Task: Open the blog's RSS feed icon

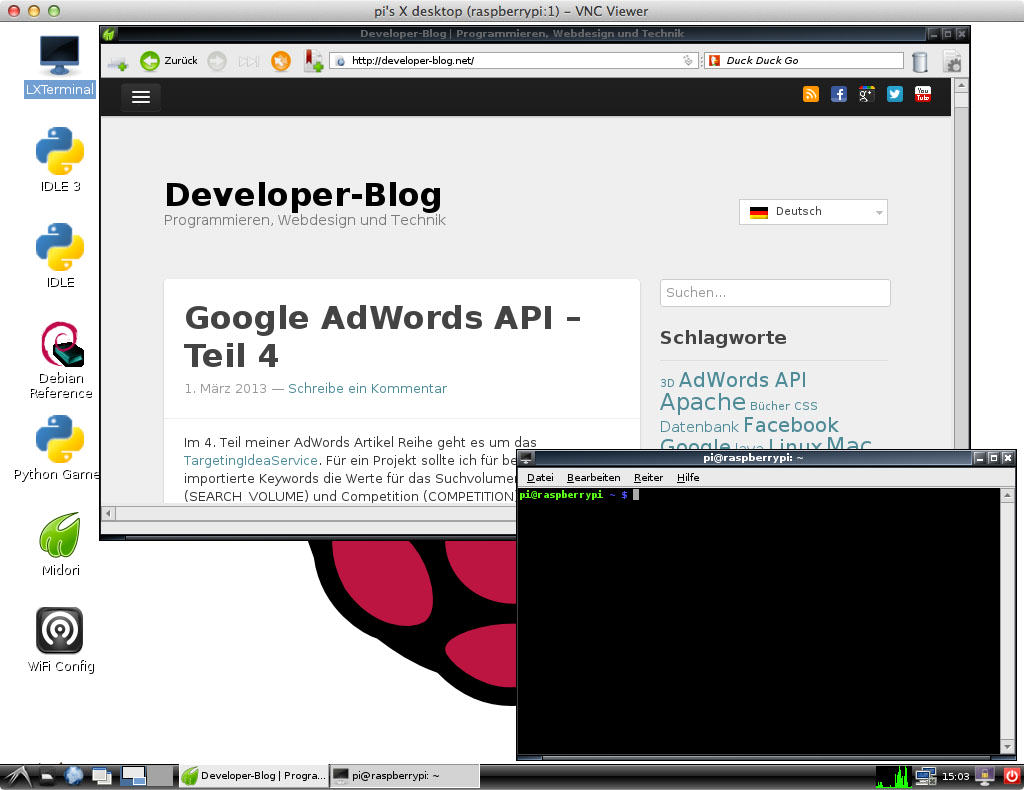Action: [811, 94]
